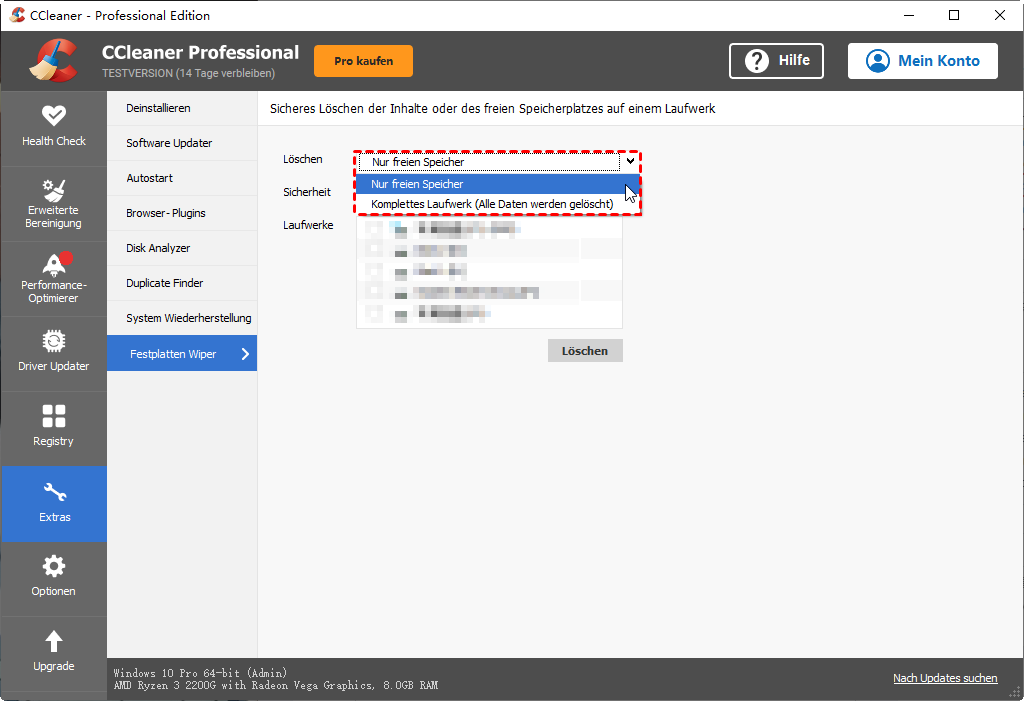Choose 'Nur freien Speicher' dropdown option

497,184
